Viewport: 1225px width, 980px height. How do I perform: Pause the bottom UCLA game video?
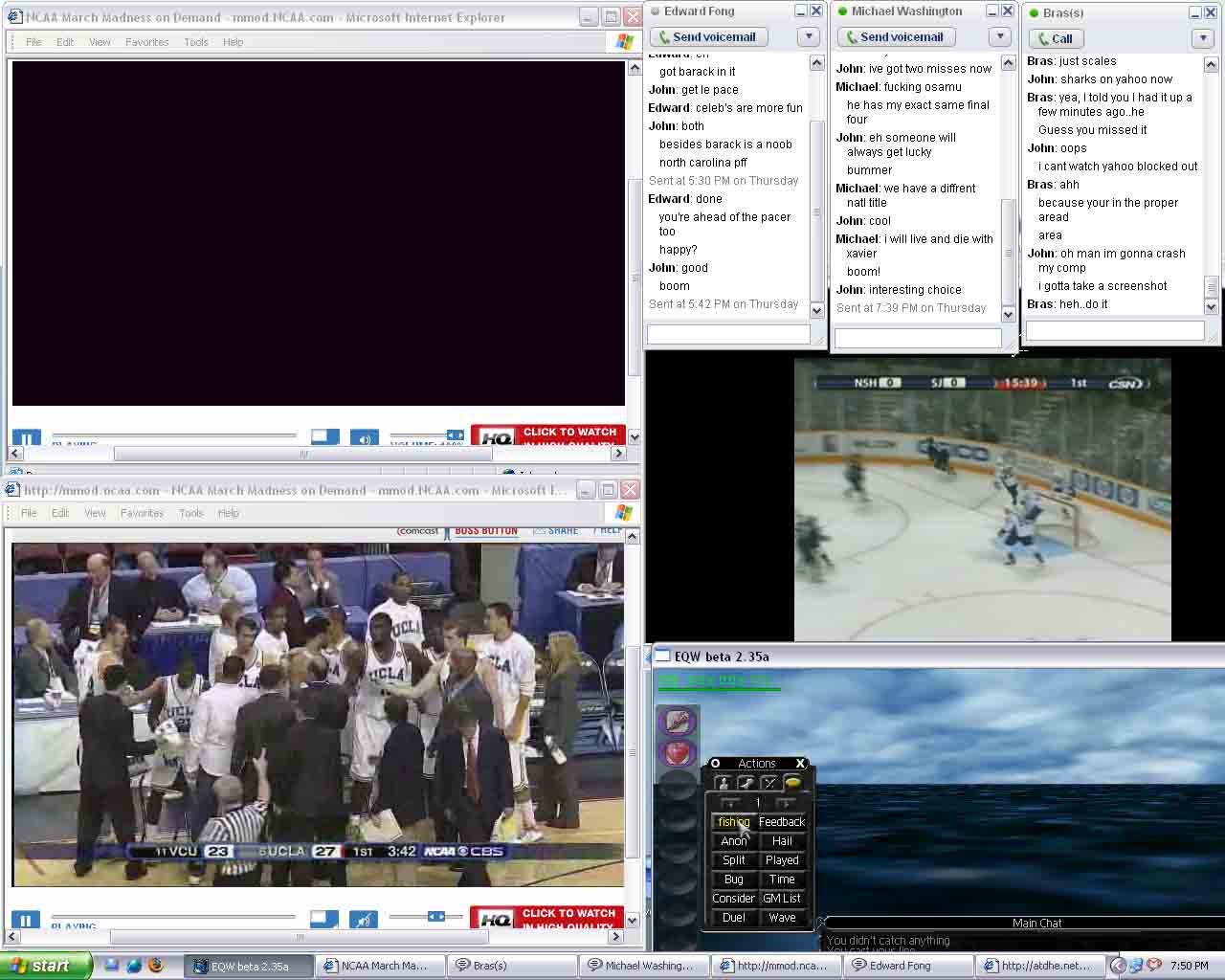pos(26,920)
